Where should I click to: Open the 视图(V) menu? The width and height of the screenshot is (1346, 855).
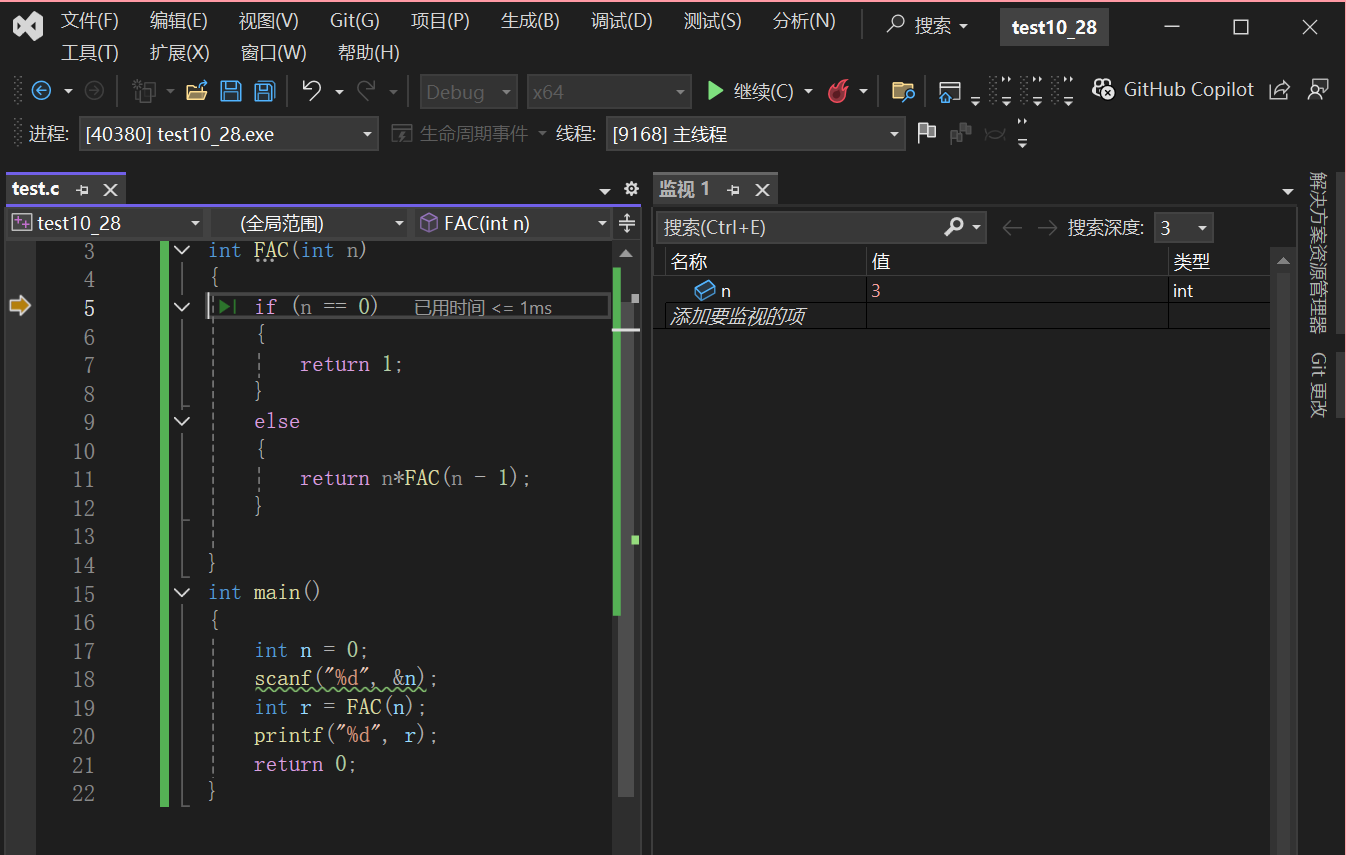pyautogui.click(x=269, y=21)
